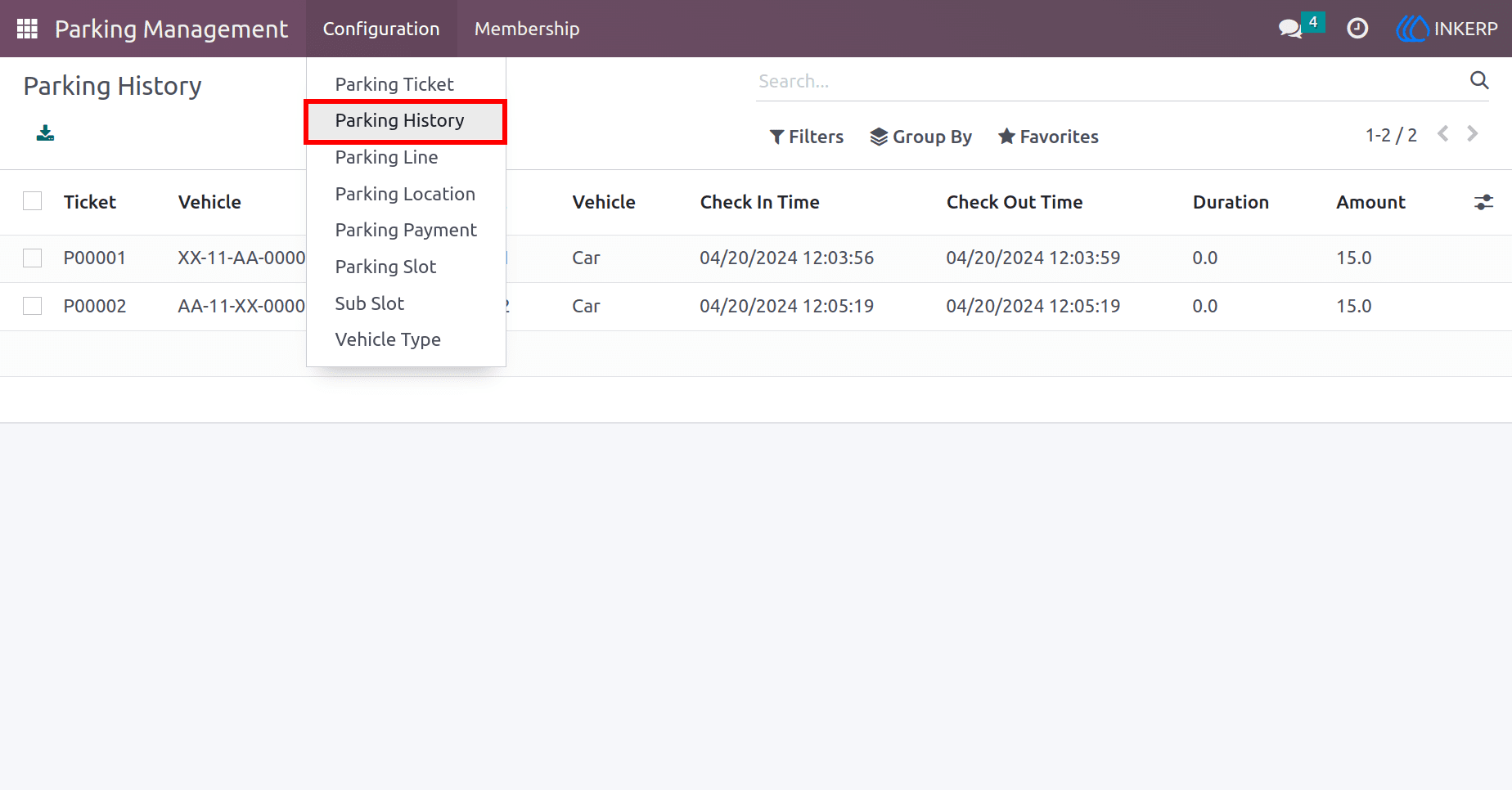Click vehicle number XX-11-AA-0000

pos(241,258)
